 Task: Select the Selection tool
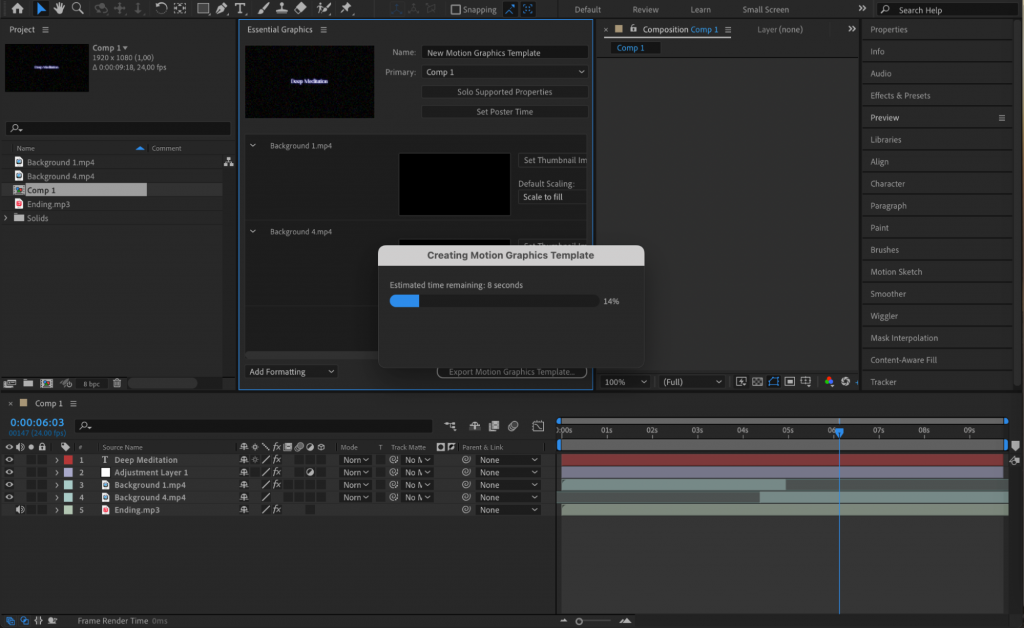coord(40,11)
